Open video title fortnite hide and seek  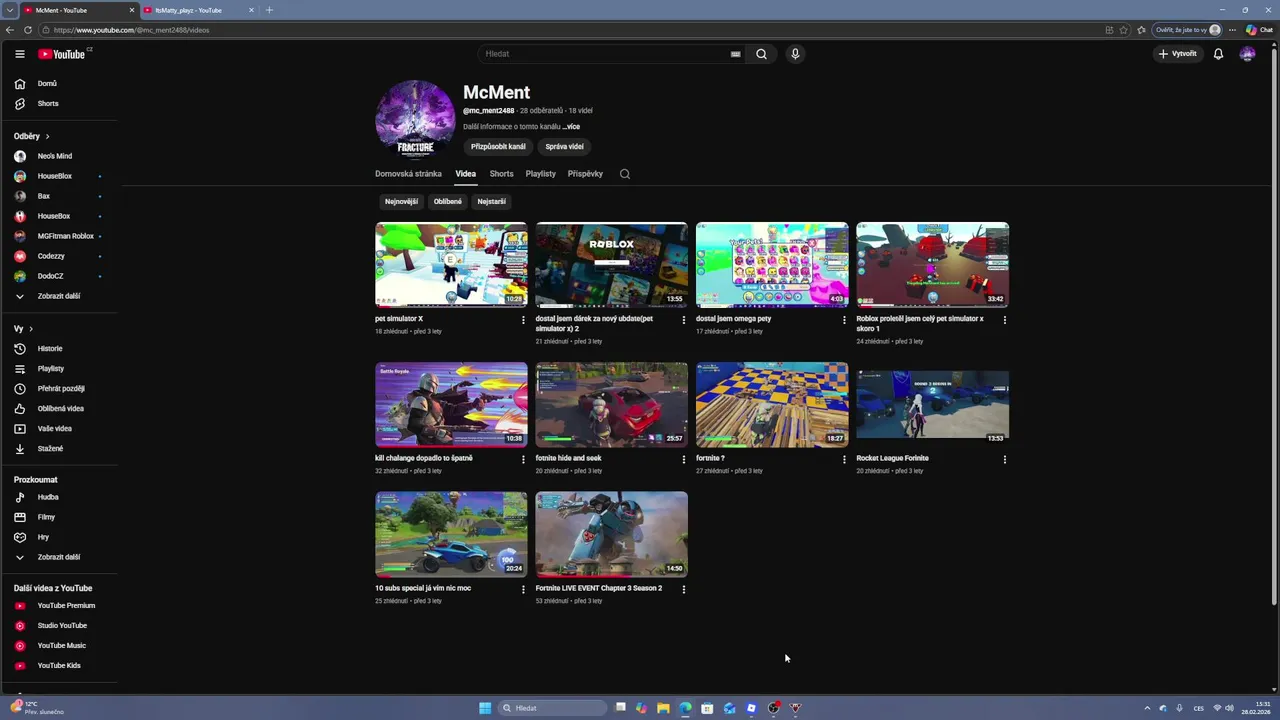point(568,459)
